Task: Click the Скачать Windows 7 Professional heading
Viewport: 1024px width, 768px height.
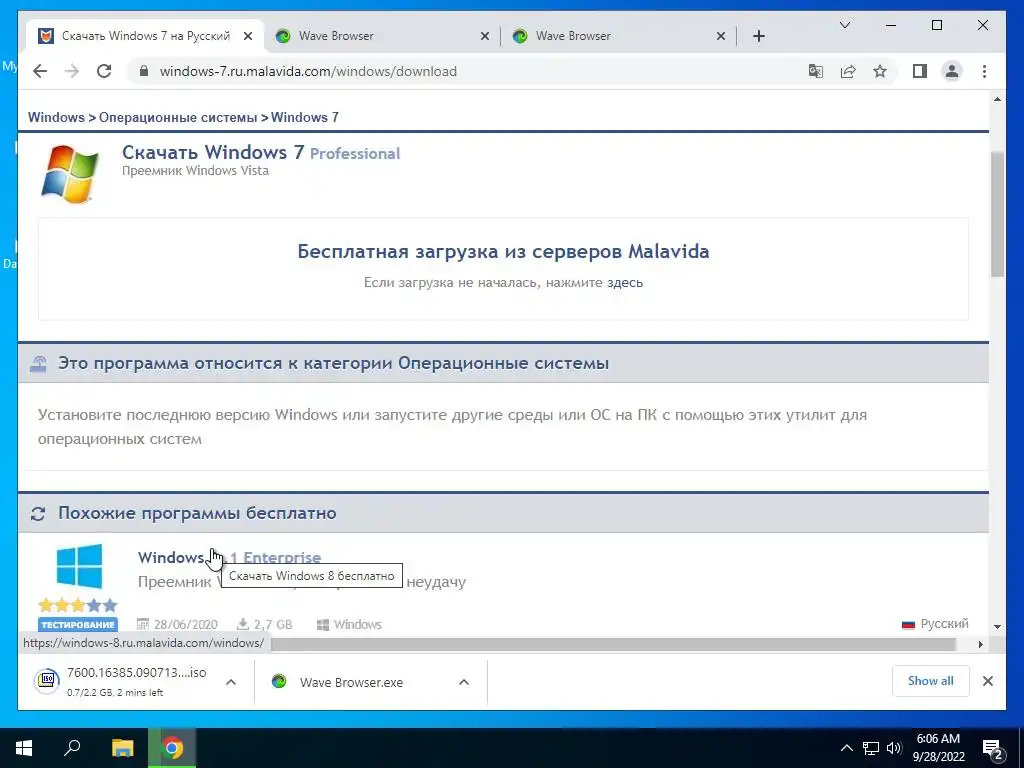Action: coord(261,152)
